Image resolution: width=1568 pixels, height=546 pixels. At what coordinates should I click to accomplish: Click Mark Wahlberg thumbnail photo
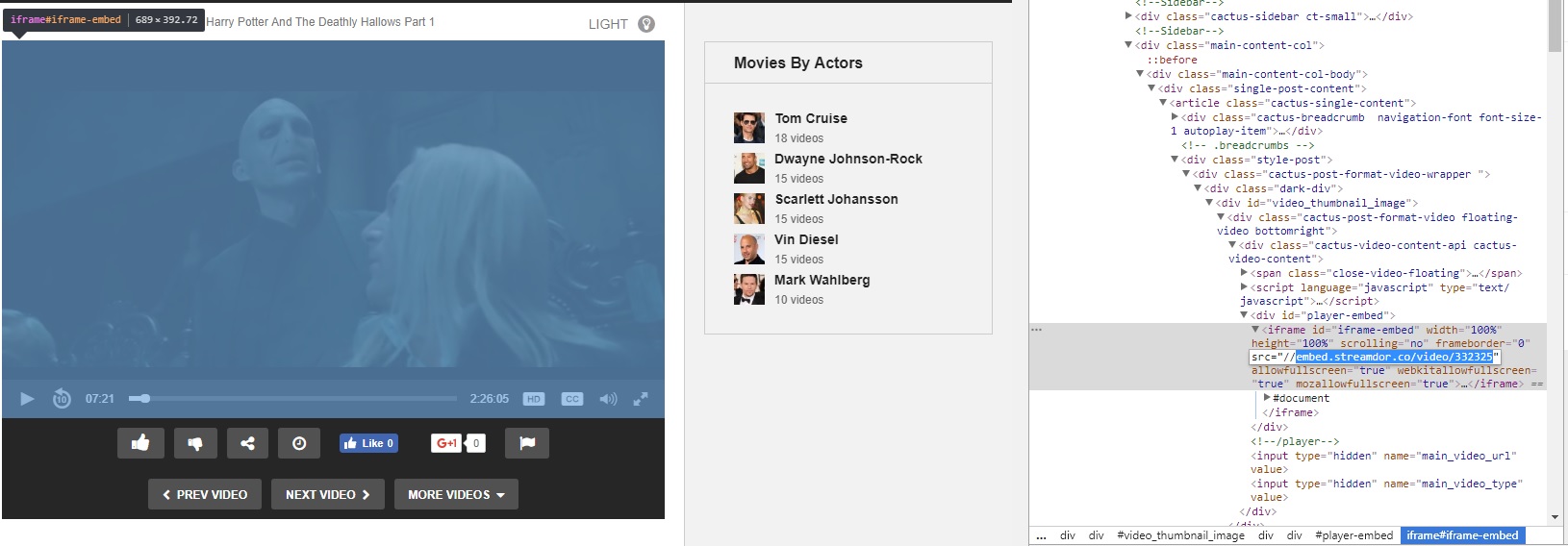click(749, 289)
